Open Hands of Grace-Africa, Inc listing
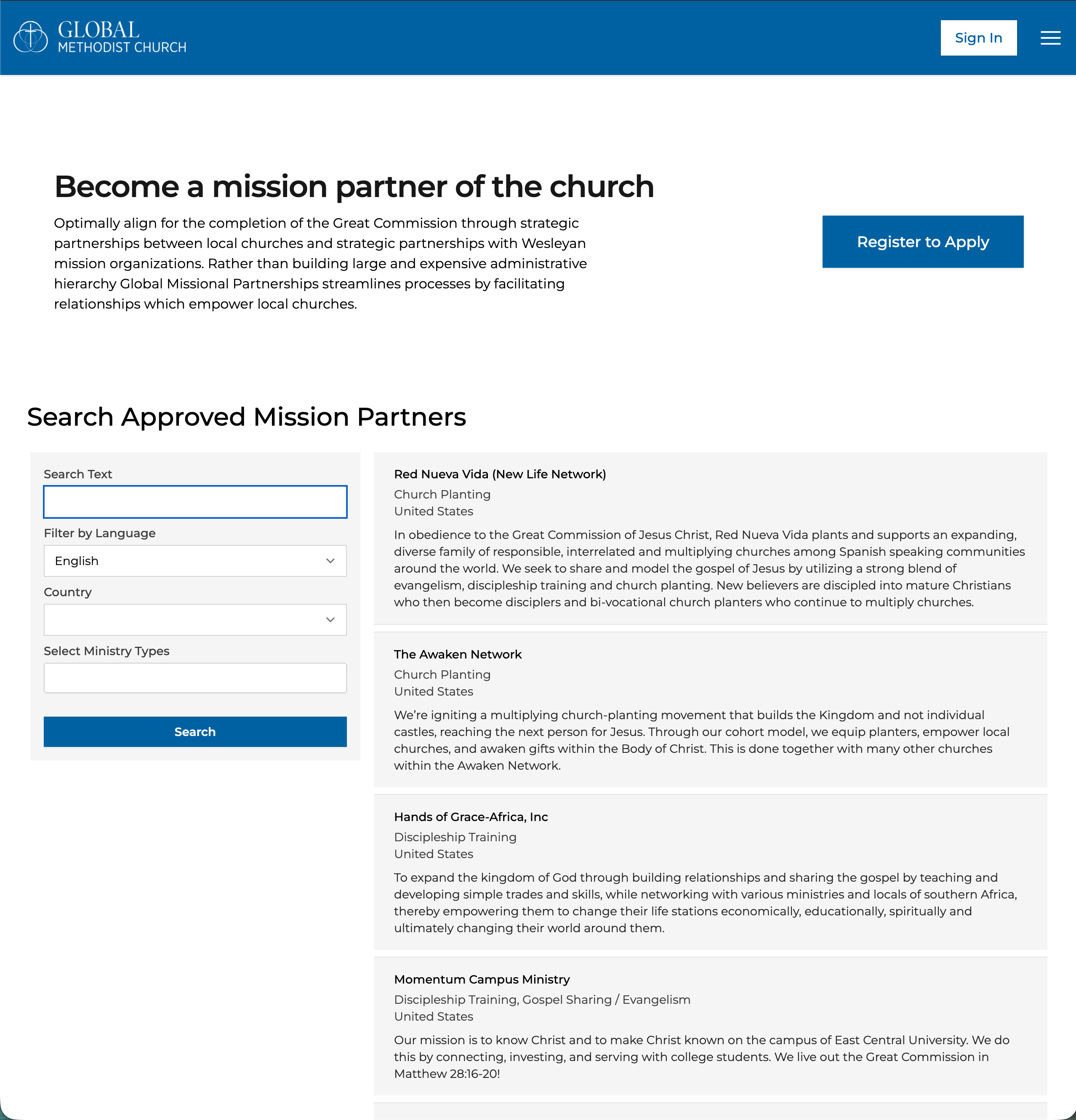Image resolution: width=1076 pixels, height=1120 pixels. 471,817
